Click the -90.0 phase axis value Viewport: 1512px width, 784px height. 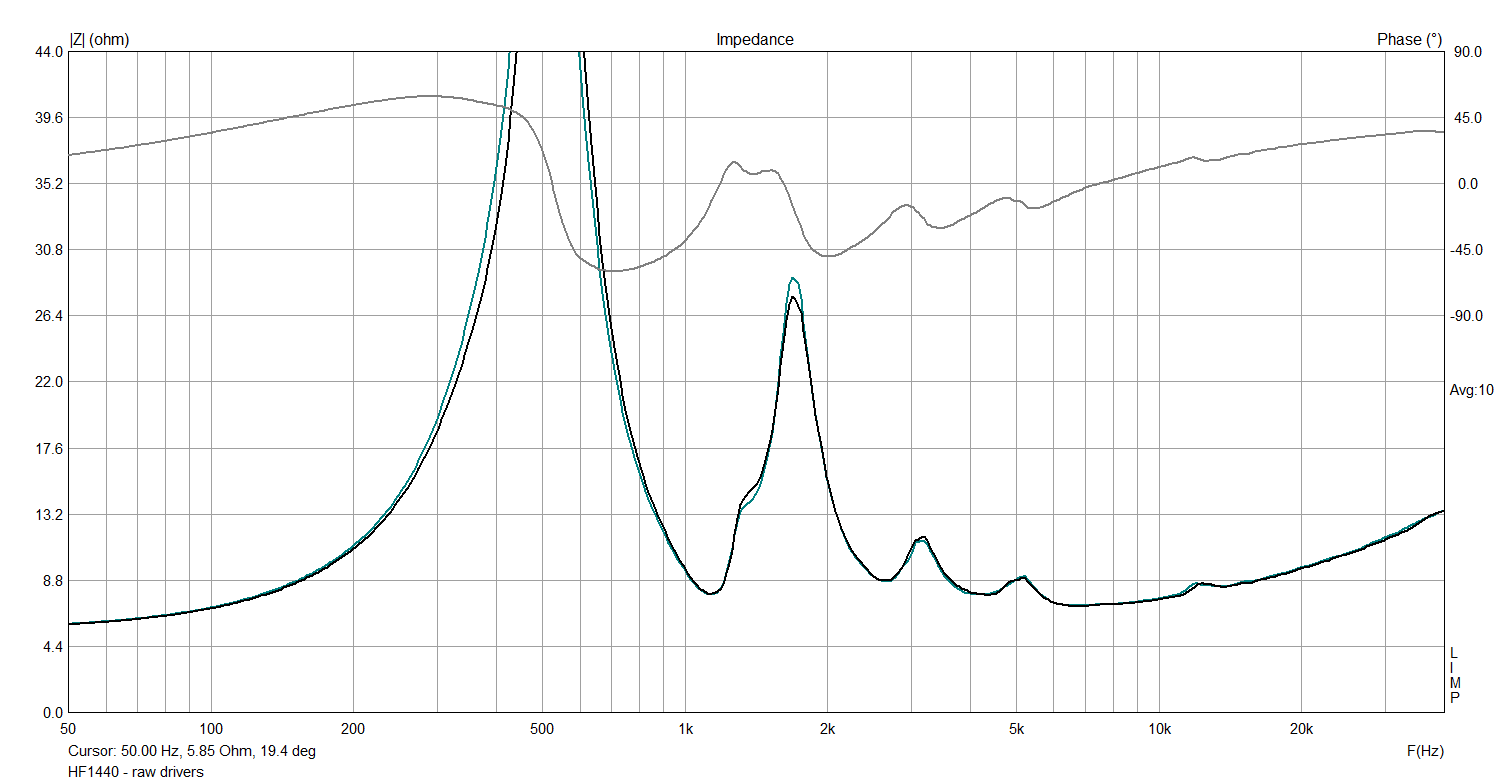tap(1464, 316)
